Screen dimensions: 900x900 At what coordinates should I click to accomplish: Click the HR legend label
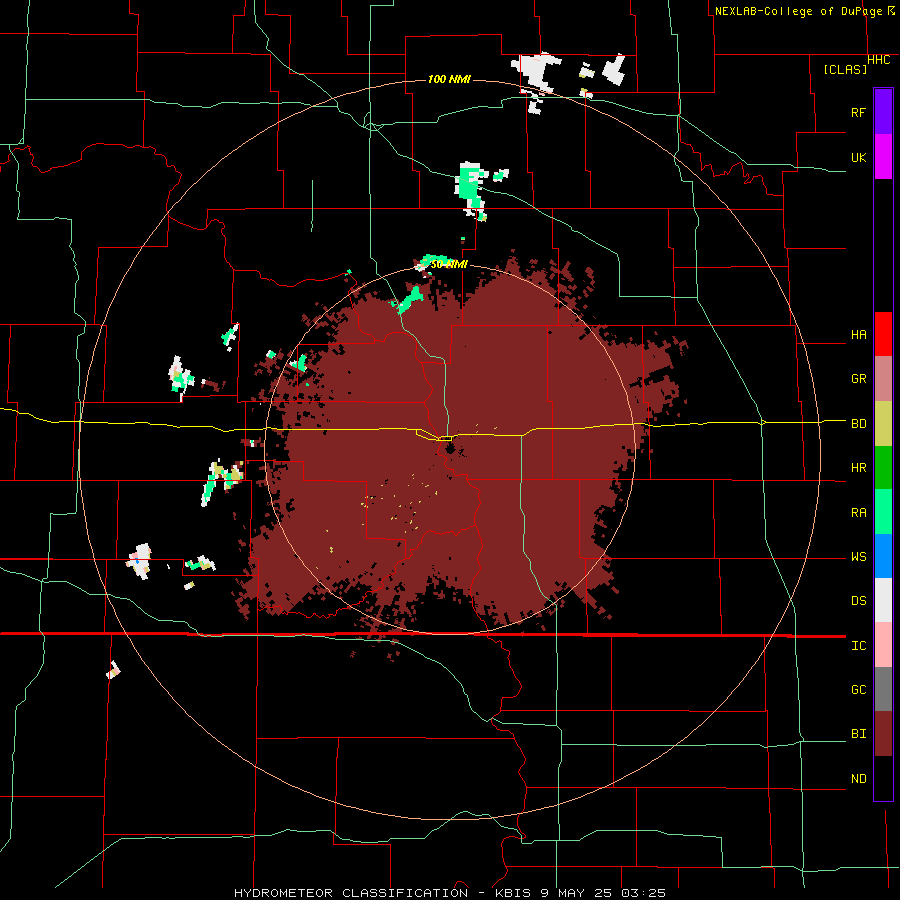coord(858,468)
